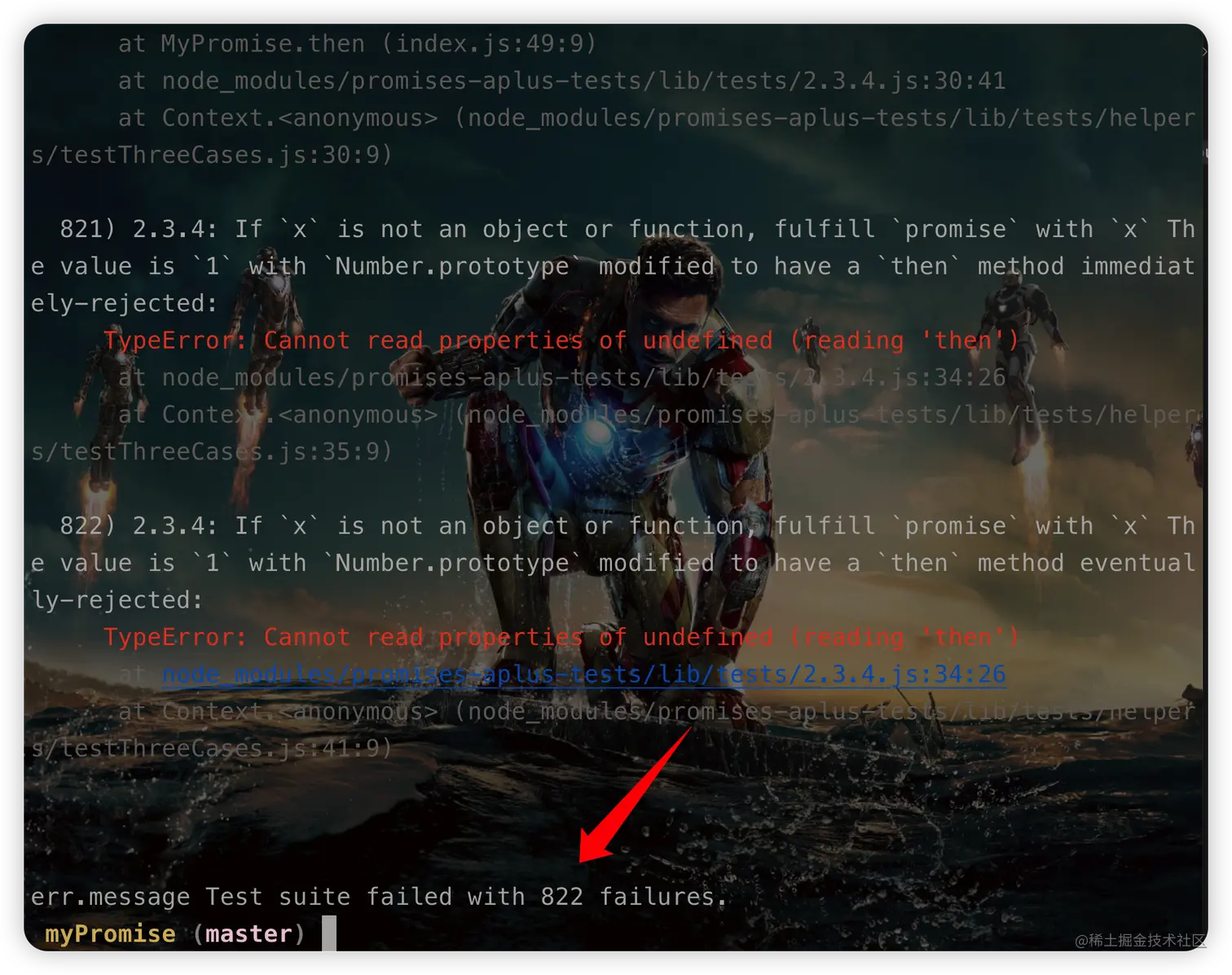Click 's/testThreeCases.js:41:9)' text

coord(212,748)
